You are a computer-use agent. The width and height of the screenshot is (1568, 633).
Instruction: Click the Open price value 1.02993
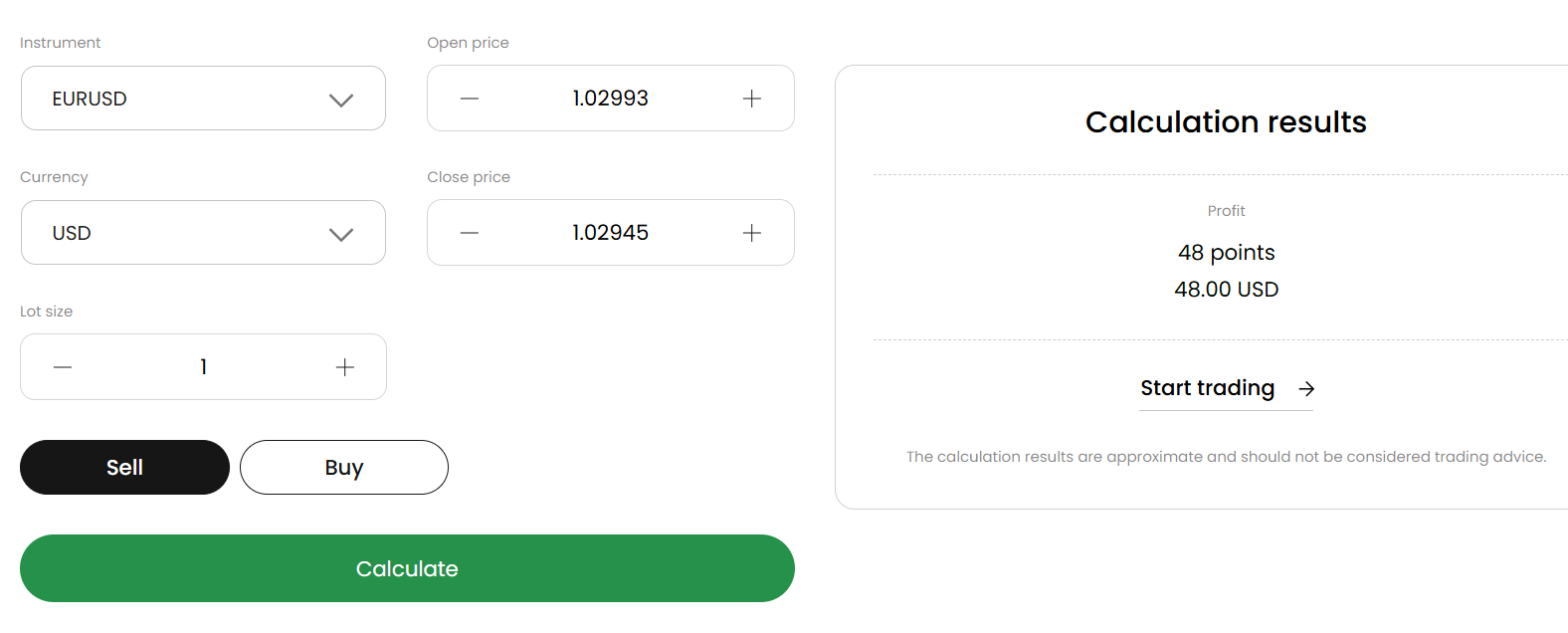pos(610,99)
